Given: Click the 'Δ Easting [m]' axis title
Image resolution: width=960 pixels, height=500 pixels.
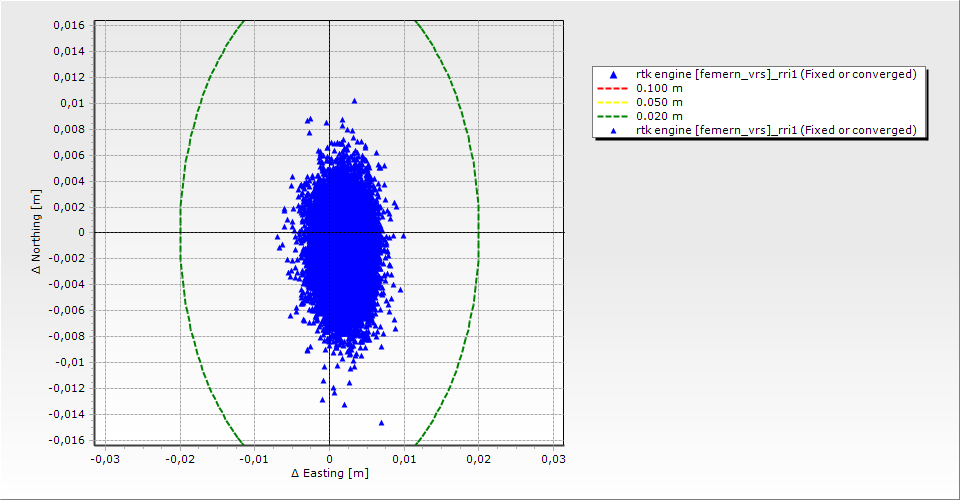Looking at the screenshot, I should [x=329, y=473].
